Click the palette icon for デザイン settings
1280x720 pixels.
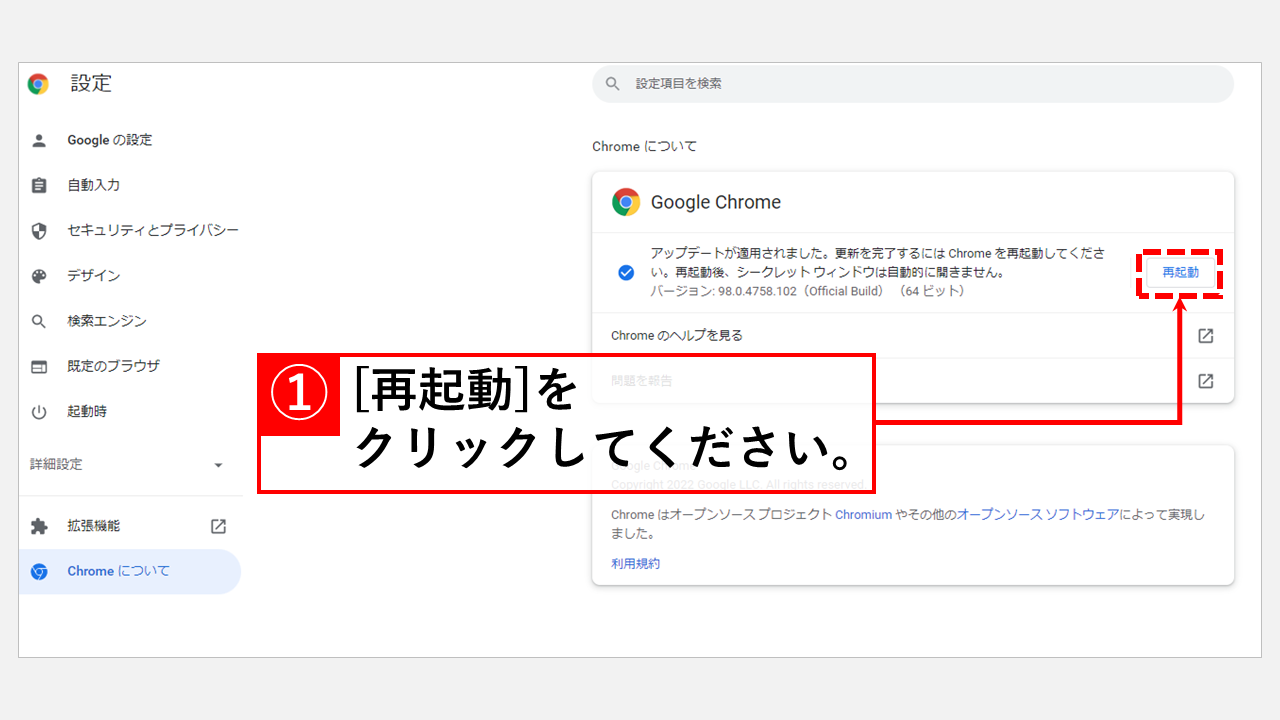[39, 275]
